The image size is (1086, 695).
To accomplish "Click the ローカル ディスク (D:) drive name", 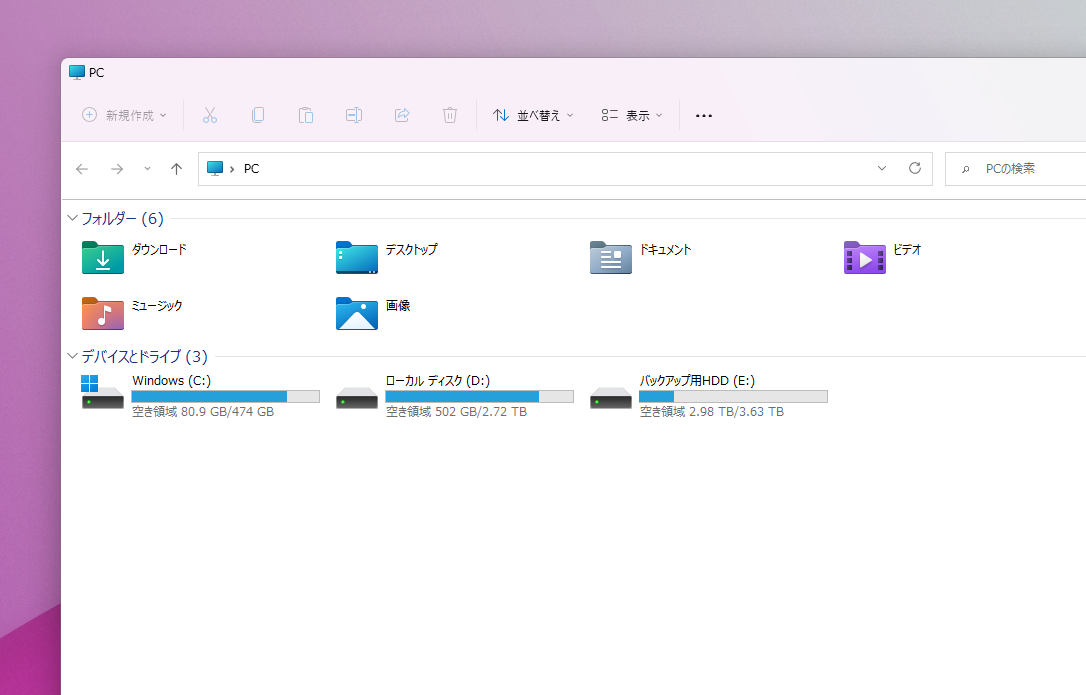I will click(x=438, y=380).
